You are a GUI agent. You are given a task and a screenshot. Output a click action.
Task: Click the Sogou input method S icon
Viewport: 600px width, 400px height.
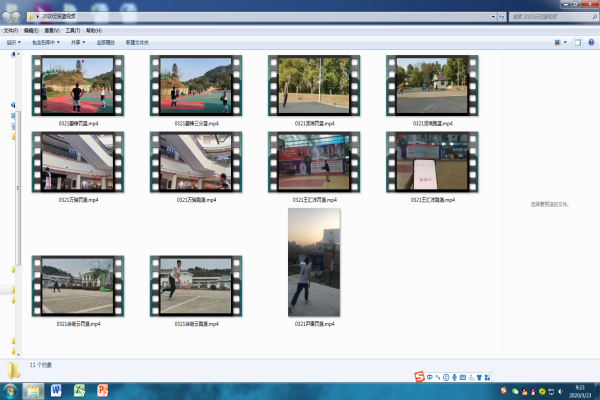click(420, 376)
